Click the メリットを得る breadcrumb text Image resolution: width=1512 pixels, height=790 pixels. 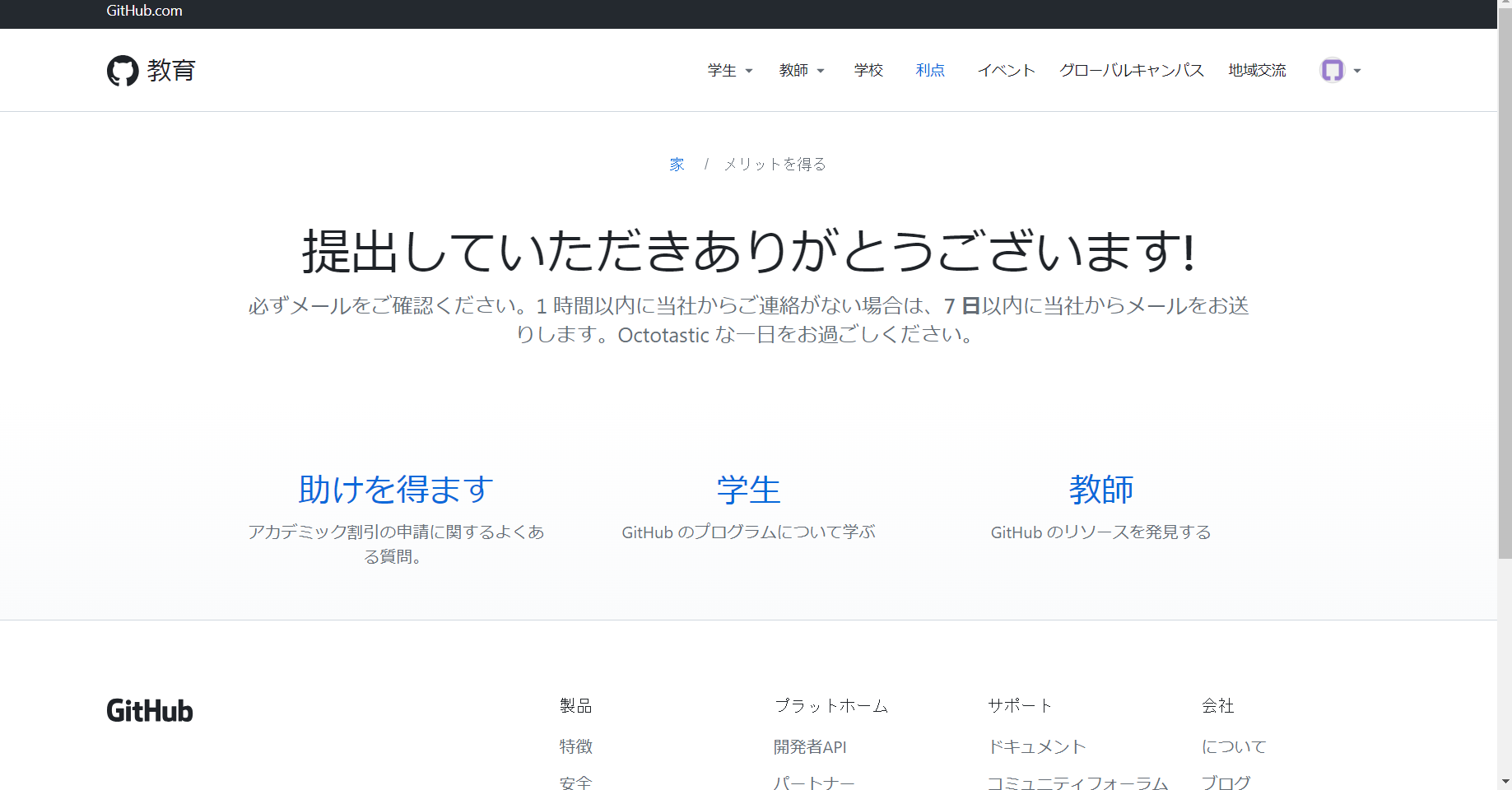tap(775, 165)
